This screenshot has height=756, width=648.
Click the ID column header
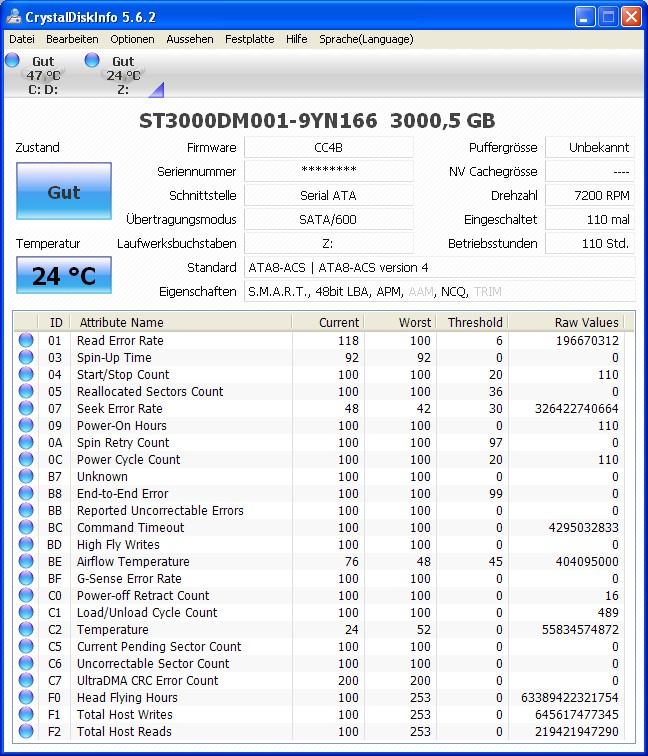(54, 322)
